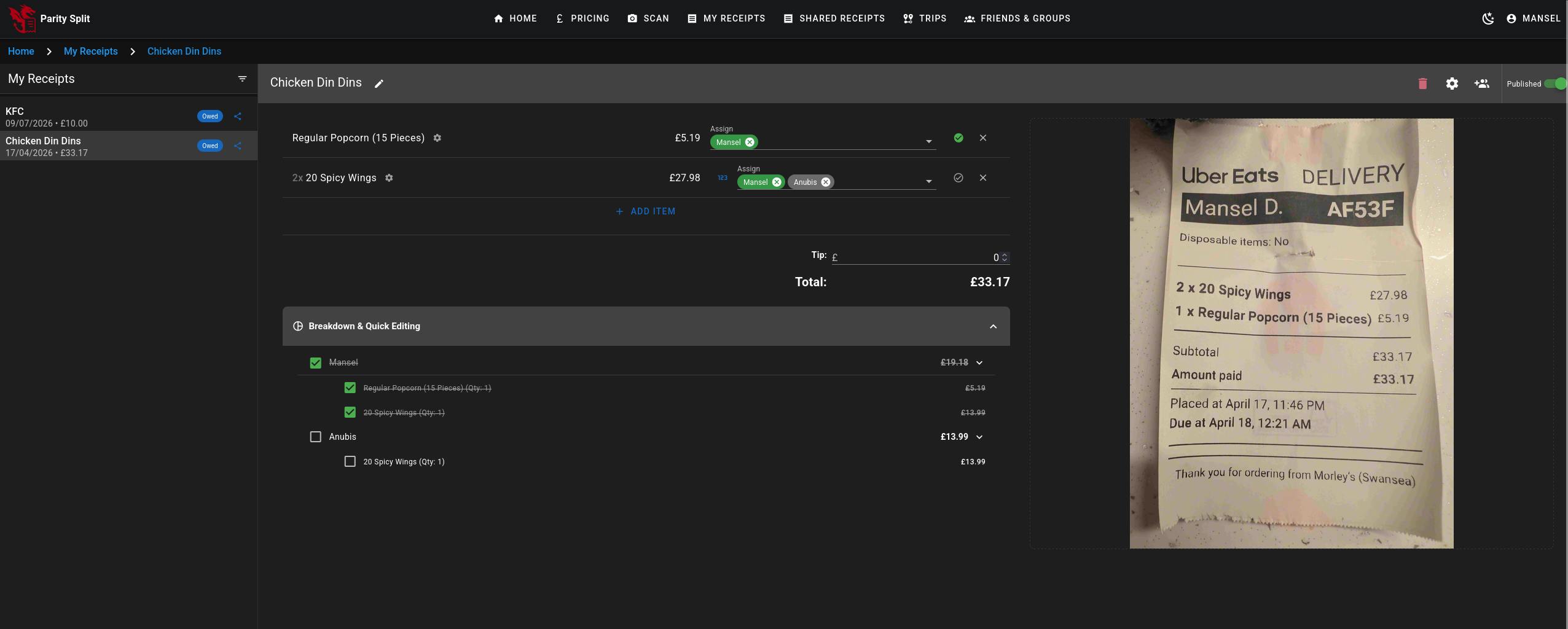
Task: Delete the Regular Popcorn item row
Action: click(x=983, y=138)
